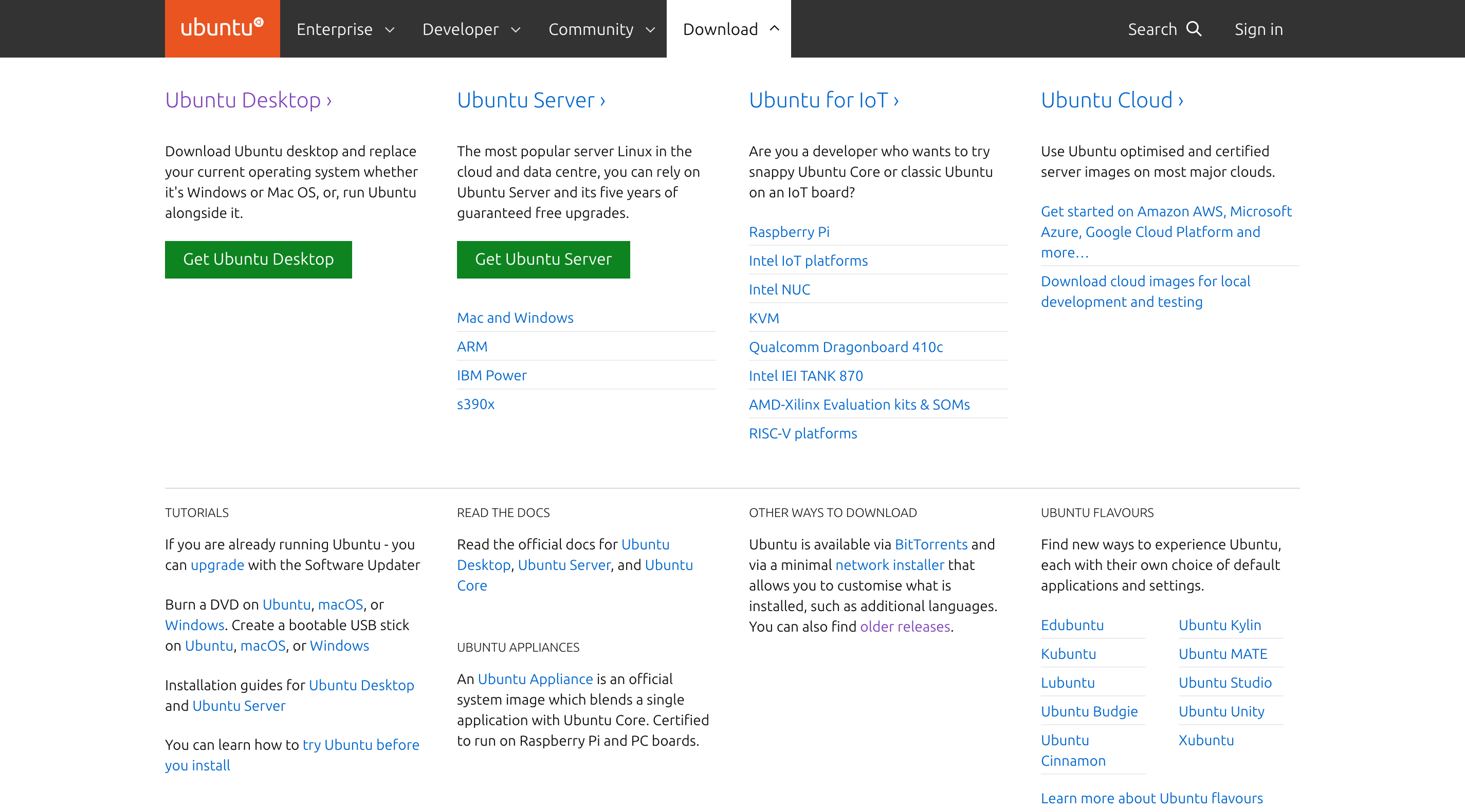
Task: Expand the Community menu chevron
Action: click(x=651, y=30)
